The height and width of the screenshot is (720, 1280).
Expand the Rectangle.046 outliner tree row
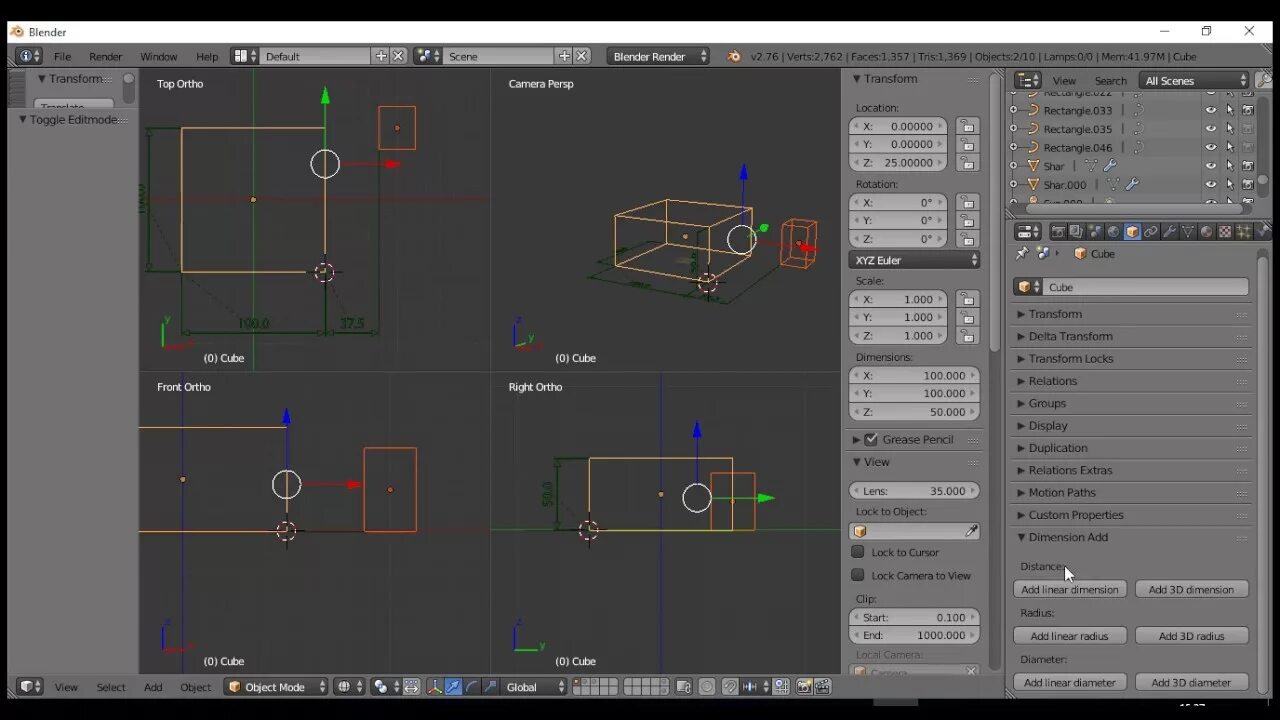coord(1014,148)
